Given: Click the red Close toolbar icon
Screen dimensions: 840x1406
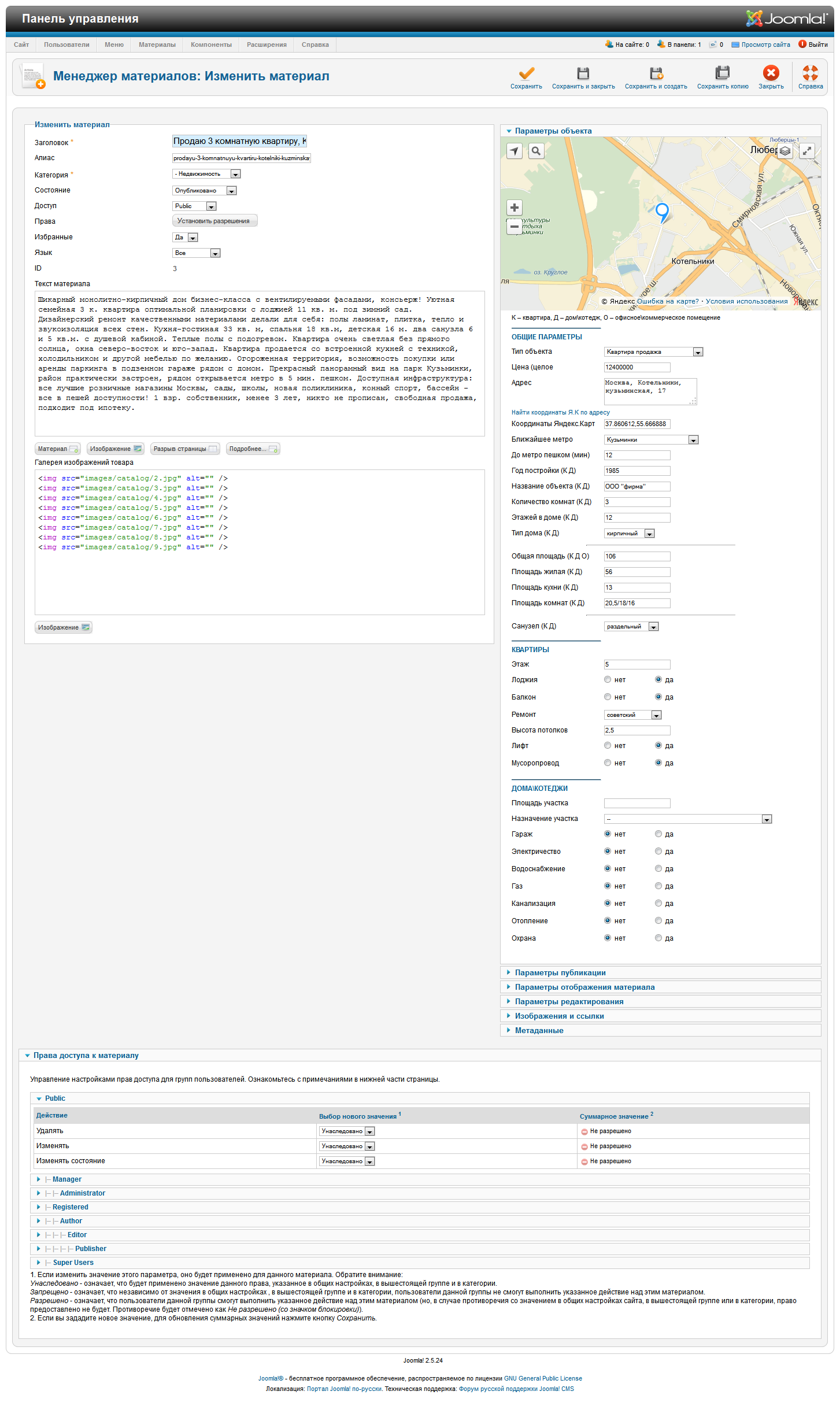Looking at the screenshot, I should point(771,73).
